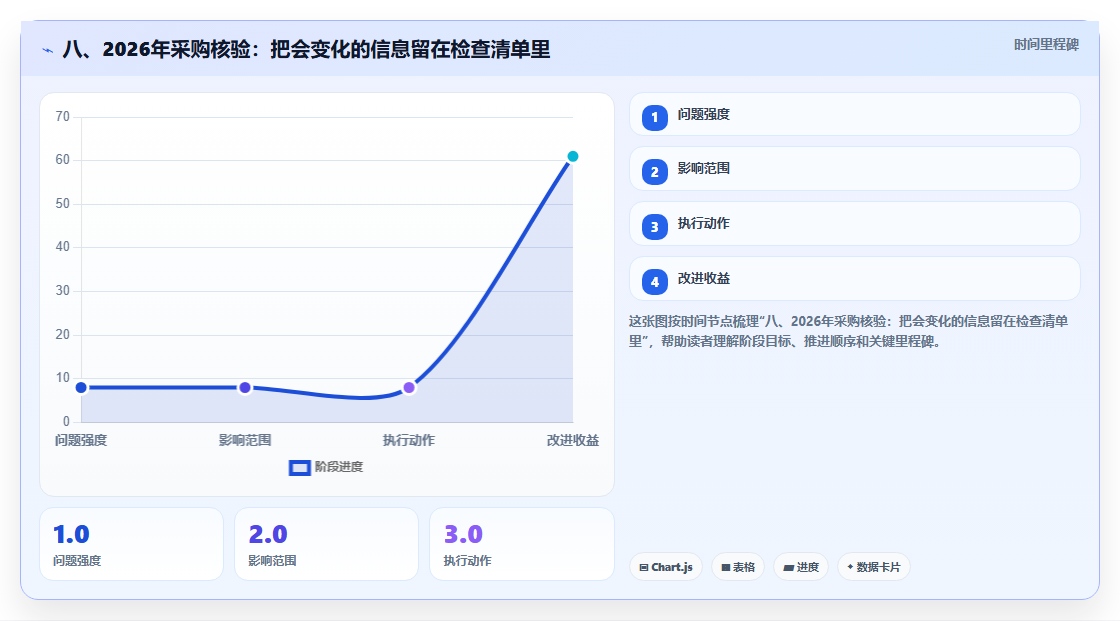Screen dimensions: 1120x621
Task: Open the 影响范围 list item
Action: (x=854, y=169)
